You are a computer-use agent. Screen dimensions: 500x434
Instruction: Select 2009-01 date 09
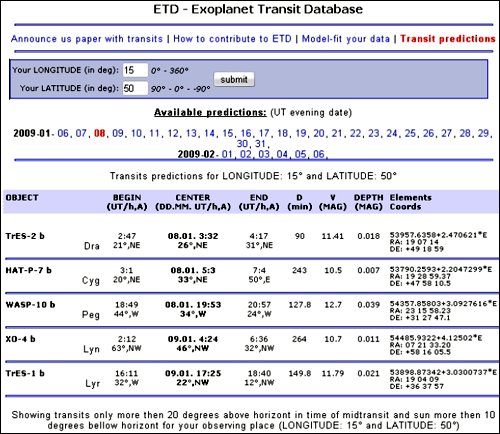(x=118, y=133)
